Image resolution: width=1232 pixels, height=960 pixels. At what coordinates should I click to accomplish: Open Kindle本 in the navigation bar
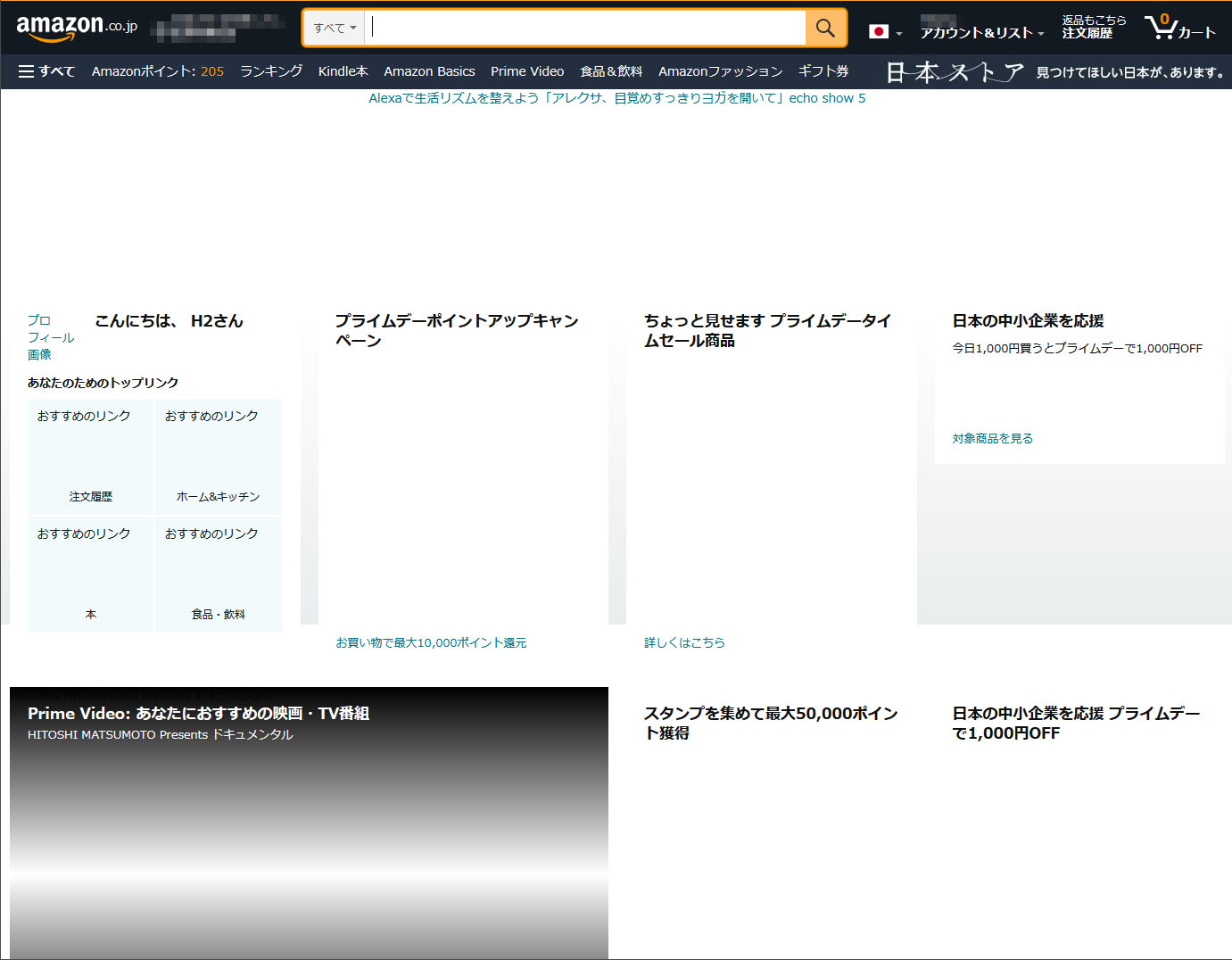343,71
